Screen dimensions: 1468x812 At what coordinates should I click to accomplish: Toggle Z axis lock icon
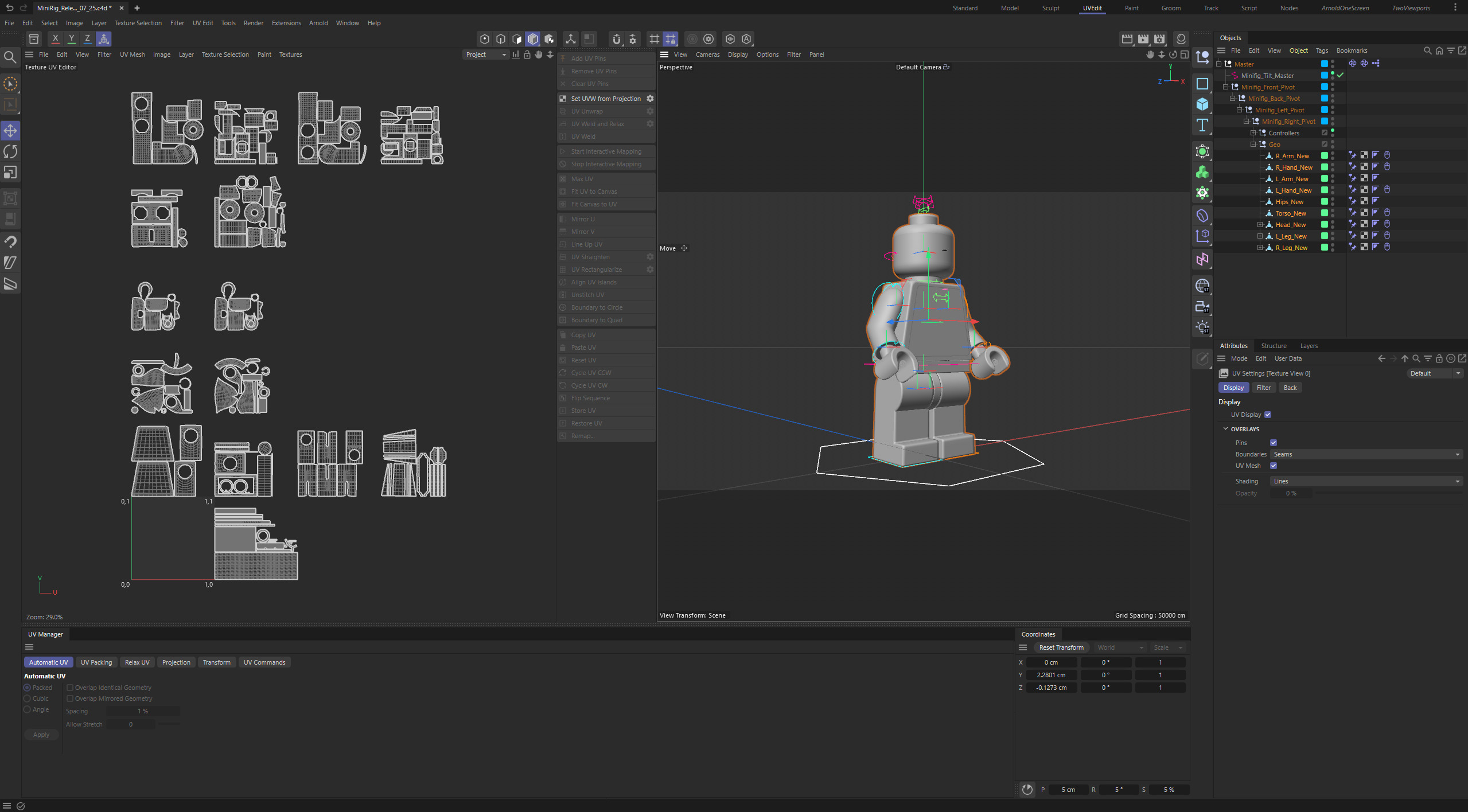point(87,38)
